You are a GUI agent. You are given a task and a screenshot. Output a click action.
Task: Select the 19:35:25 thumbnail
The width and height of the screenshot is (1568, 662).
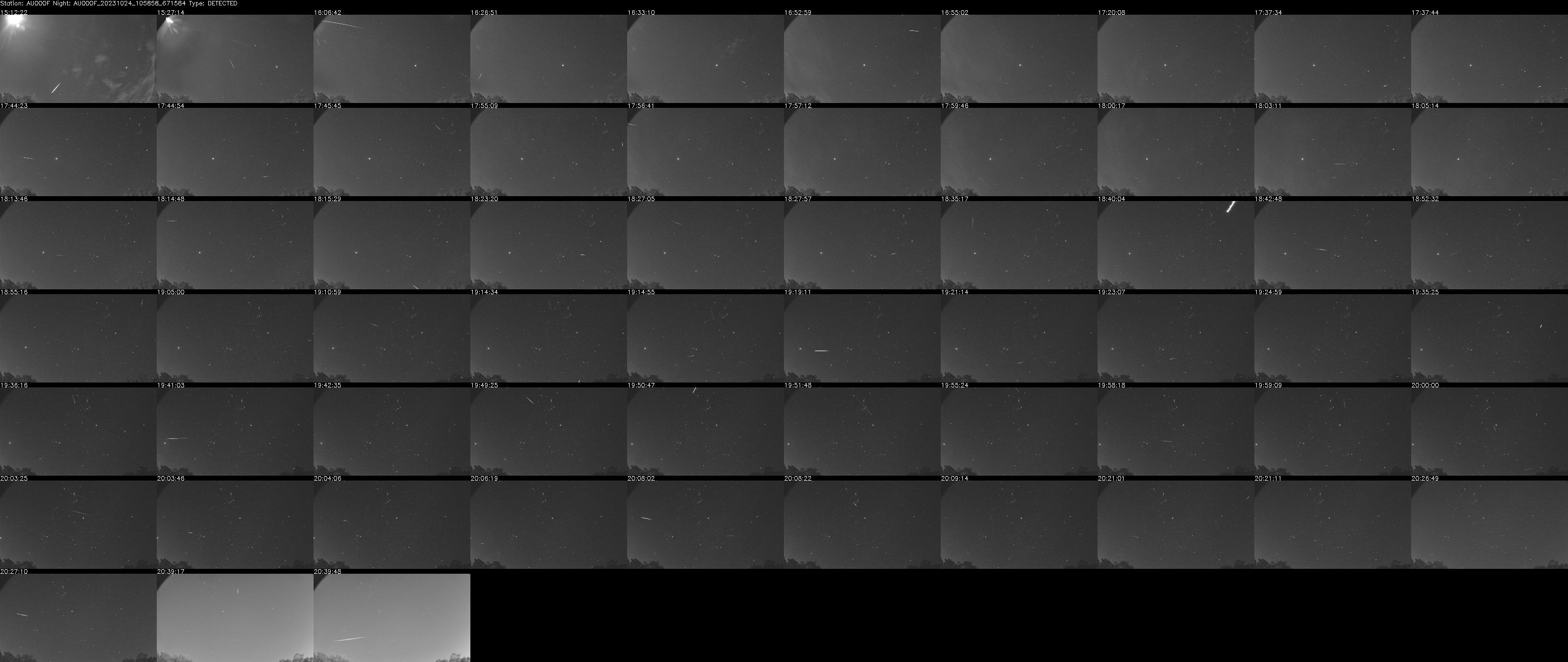pyautogui.click(x=1490, y=338)
